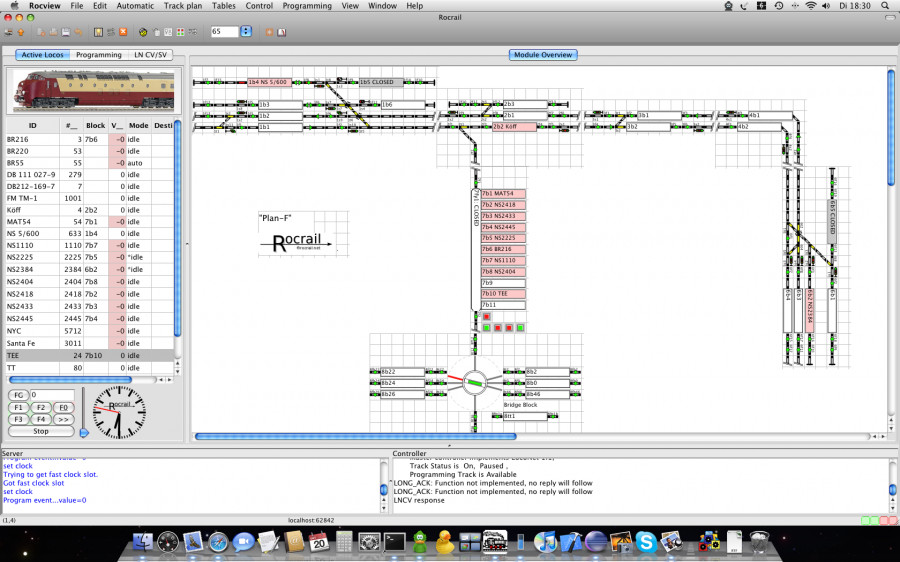Click the new plan document toolbar icon
This screenshot has height=562, width=900.
click(41, 32)
